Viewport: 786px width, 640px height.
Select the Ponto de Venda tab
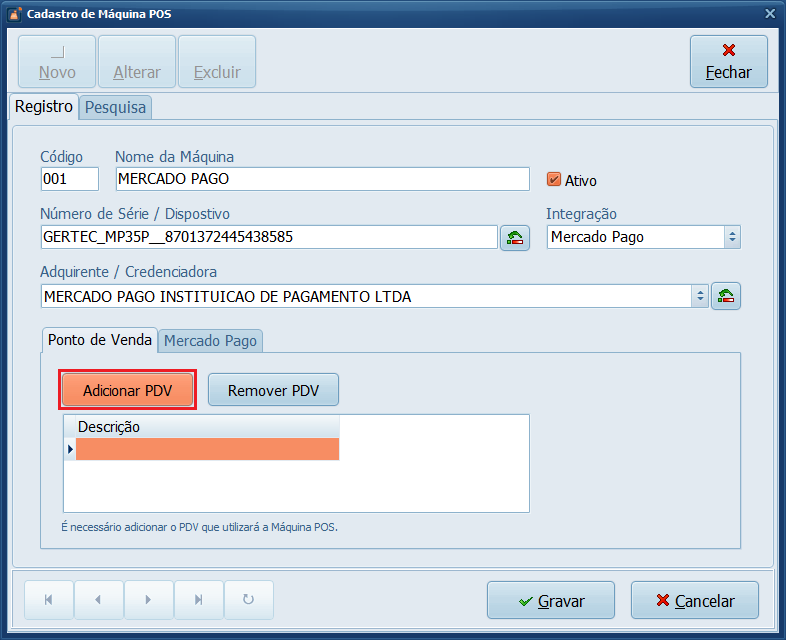[100, 340]
